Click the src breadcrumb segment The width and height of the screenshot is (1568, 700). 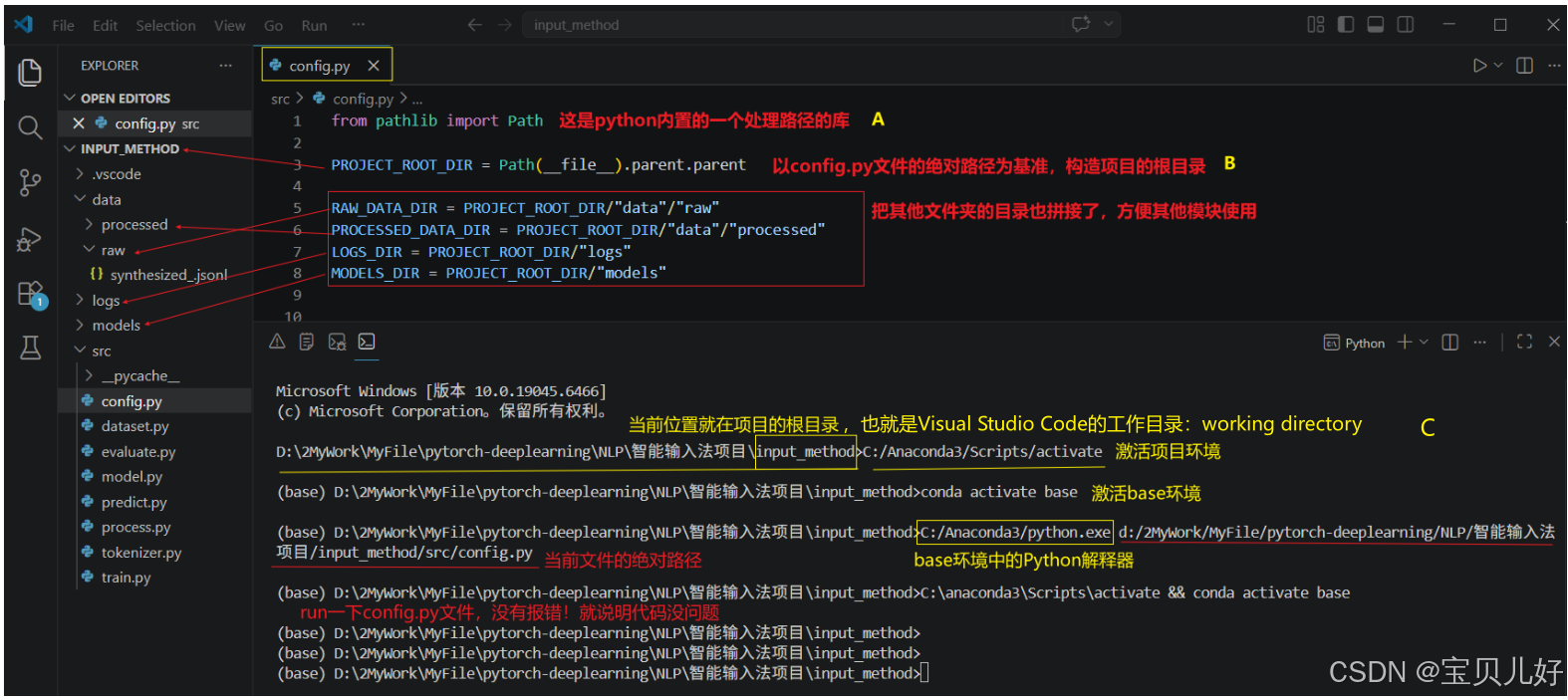(x=280, y=99)
